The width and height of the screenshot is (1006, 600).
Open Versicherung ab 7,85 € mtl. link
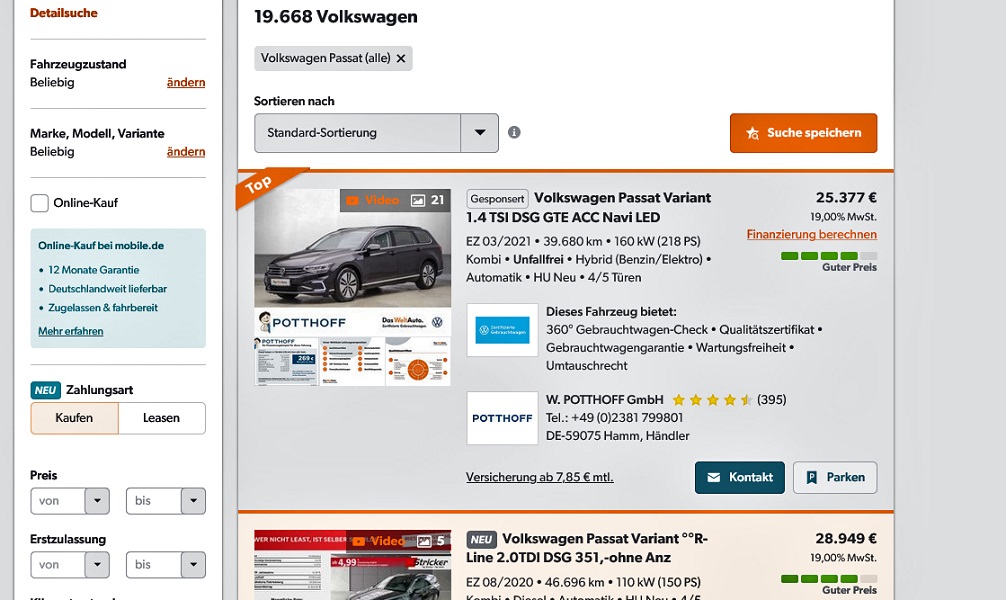click(x=540, y=477)
